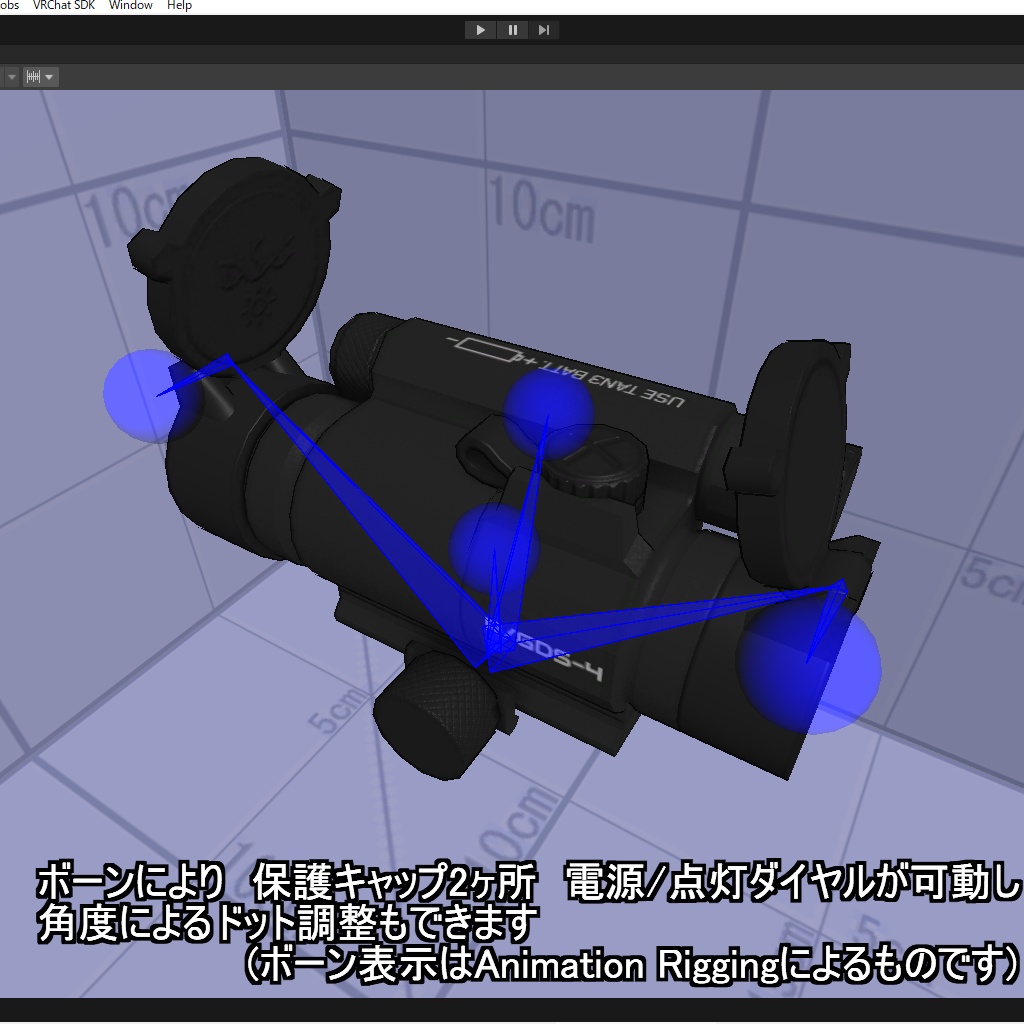The width and height of the screenshot is (1024, 1024).
Task: Open the leftmost toolbar dropdown arrow
Action: (9, 76)
